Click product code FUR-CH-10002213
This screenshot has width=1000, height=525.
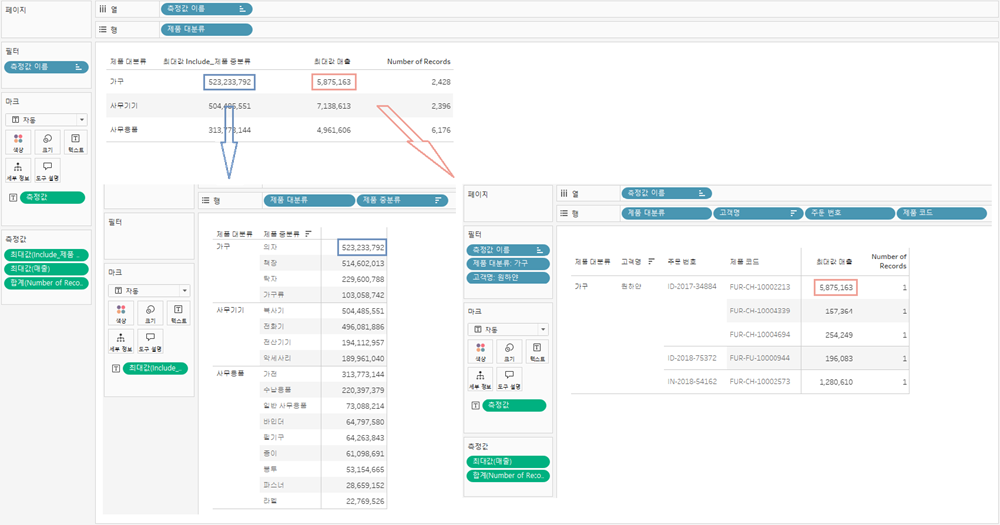tap(760, 287)
